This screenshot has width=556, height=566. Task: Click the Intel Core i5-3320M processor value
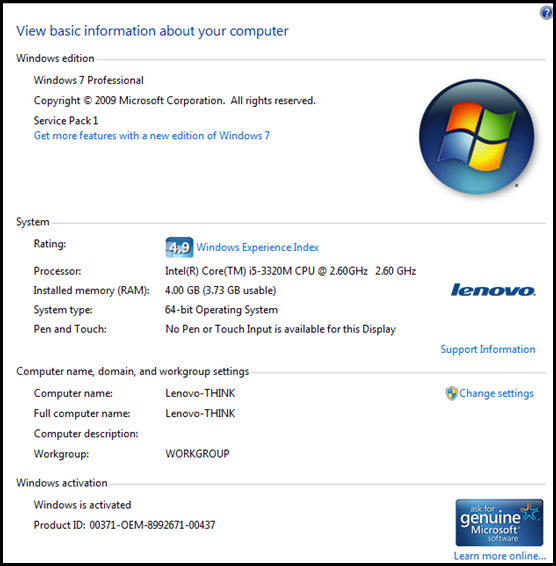coord(290,271)
